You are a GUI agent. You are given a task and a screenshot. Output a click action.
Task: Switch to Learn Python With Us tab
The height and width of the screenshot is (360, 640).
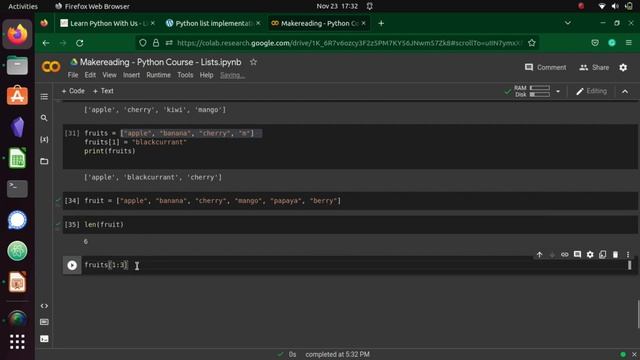click(107, 23)
